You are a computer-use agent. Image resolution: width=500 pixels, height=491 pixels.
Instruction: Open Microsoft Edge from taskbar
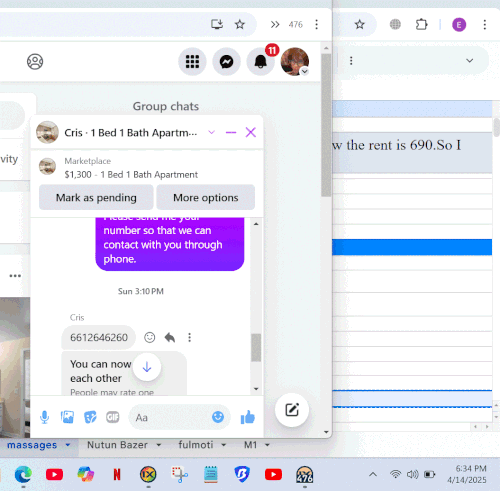click(23, 474)
